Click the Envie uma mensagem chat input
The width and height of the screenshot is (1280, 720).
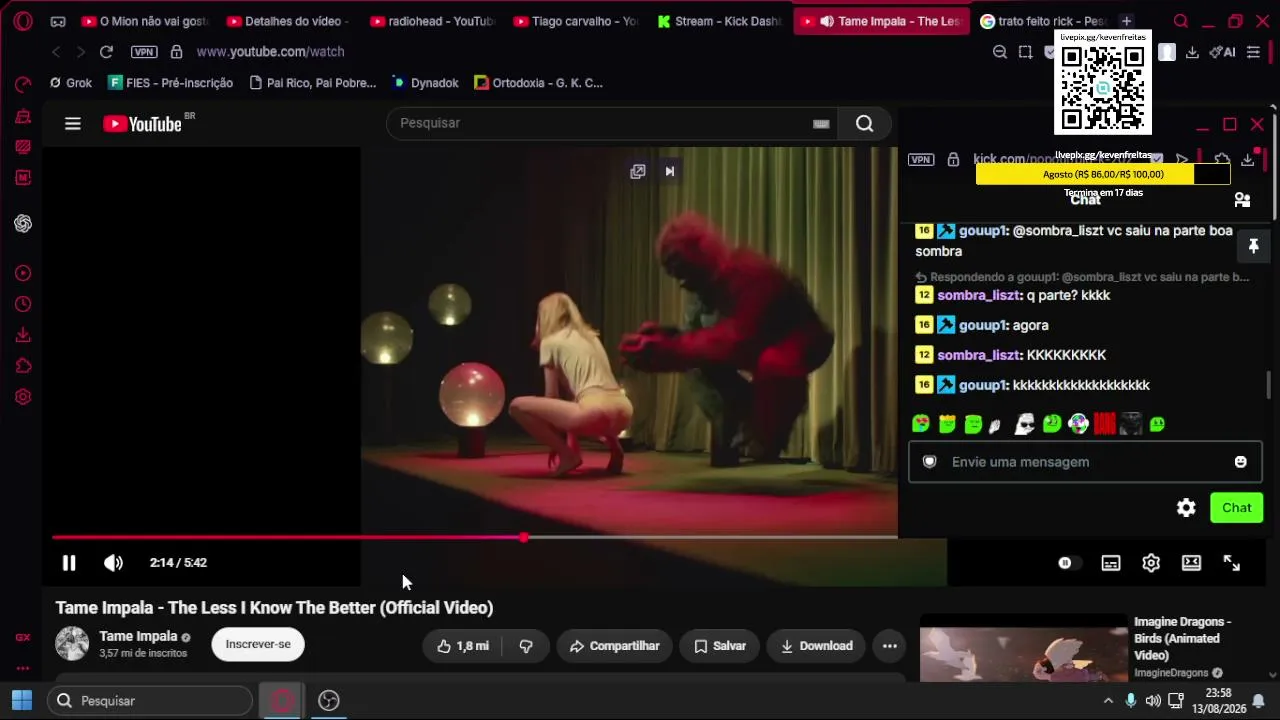pyautogui.click(x=1085, y=462)
